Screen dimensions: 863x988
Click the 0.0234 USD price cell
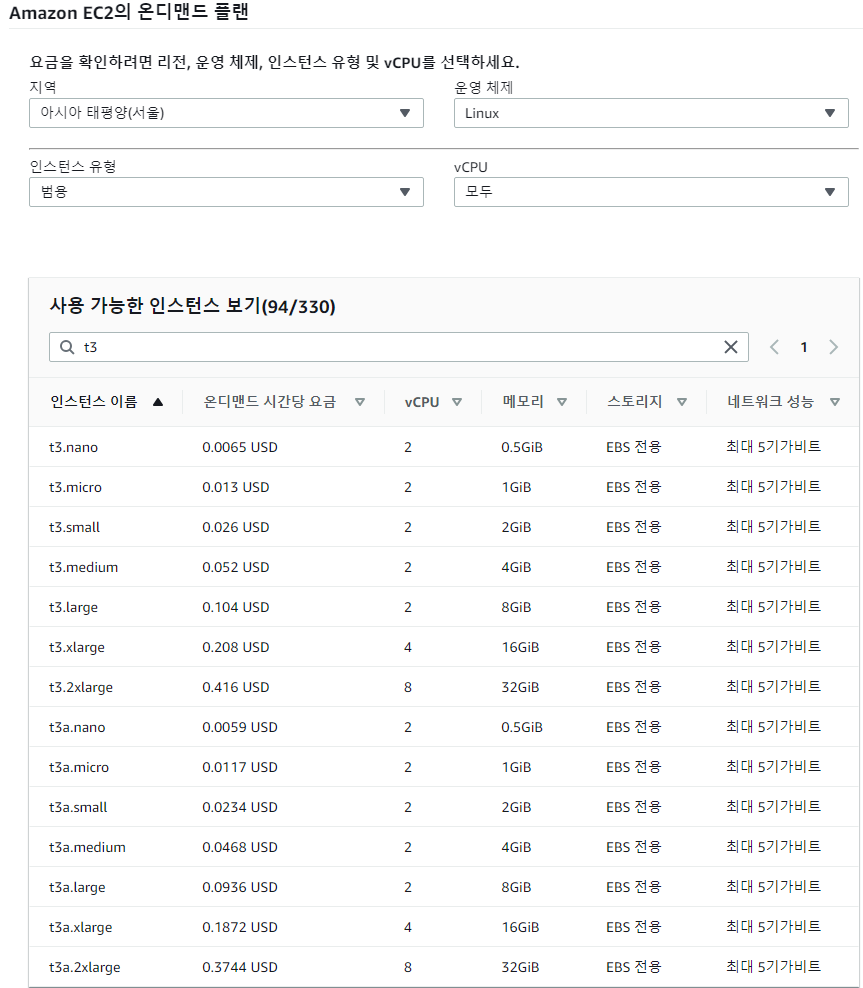click(x=240, y=807)
